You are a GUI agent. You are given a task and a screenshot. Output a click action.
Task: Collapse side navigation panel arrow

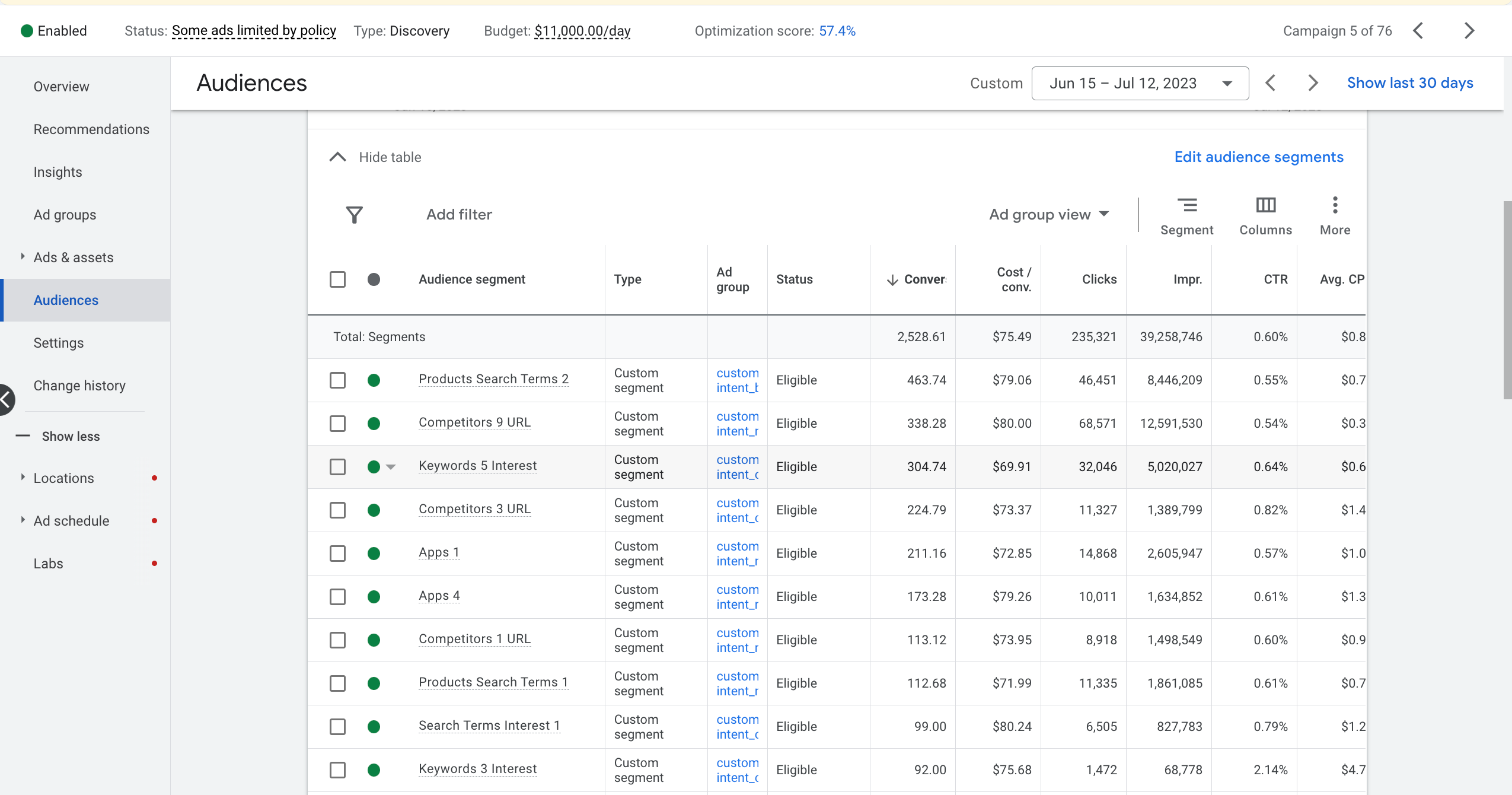click(x=6, y=400)
